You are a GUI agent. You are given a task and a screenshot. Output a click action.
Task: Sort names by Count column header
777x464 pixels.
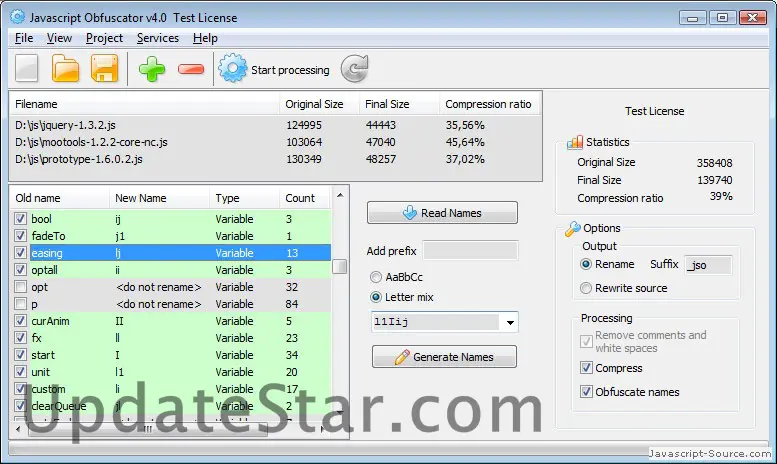(x=305, y=198)
